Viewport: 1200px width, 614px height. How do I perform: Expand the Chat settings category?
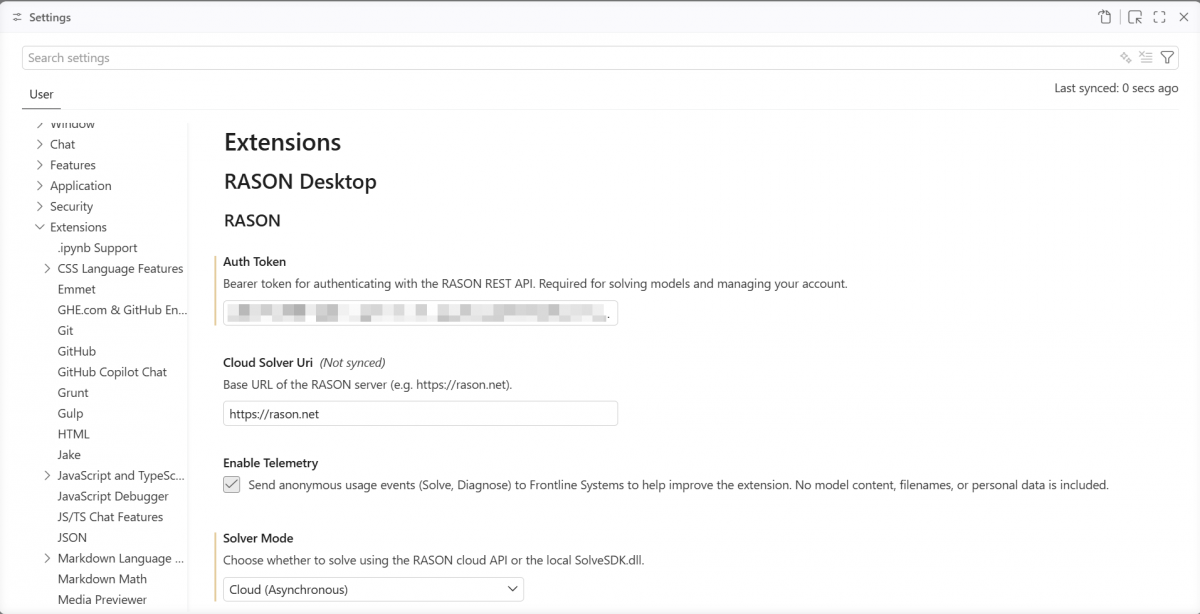pyautogui.click(x=40, y=144)
